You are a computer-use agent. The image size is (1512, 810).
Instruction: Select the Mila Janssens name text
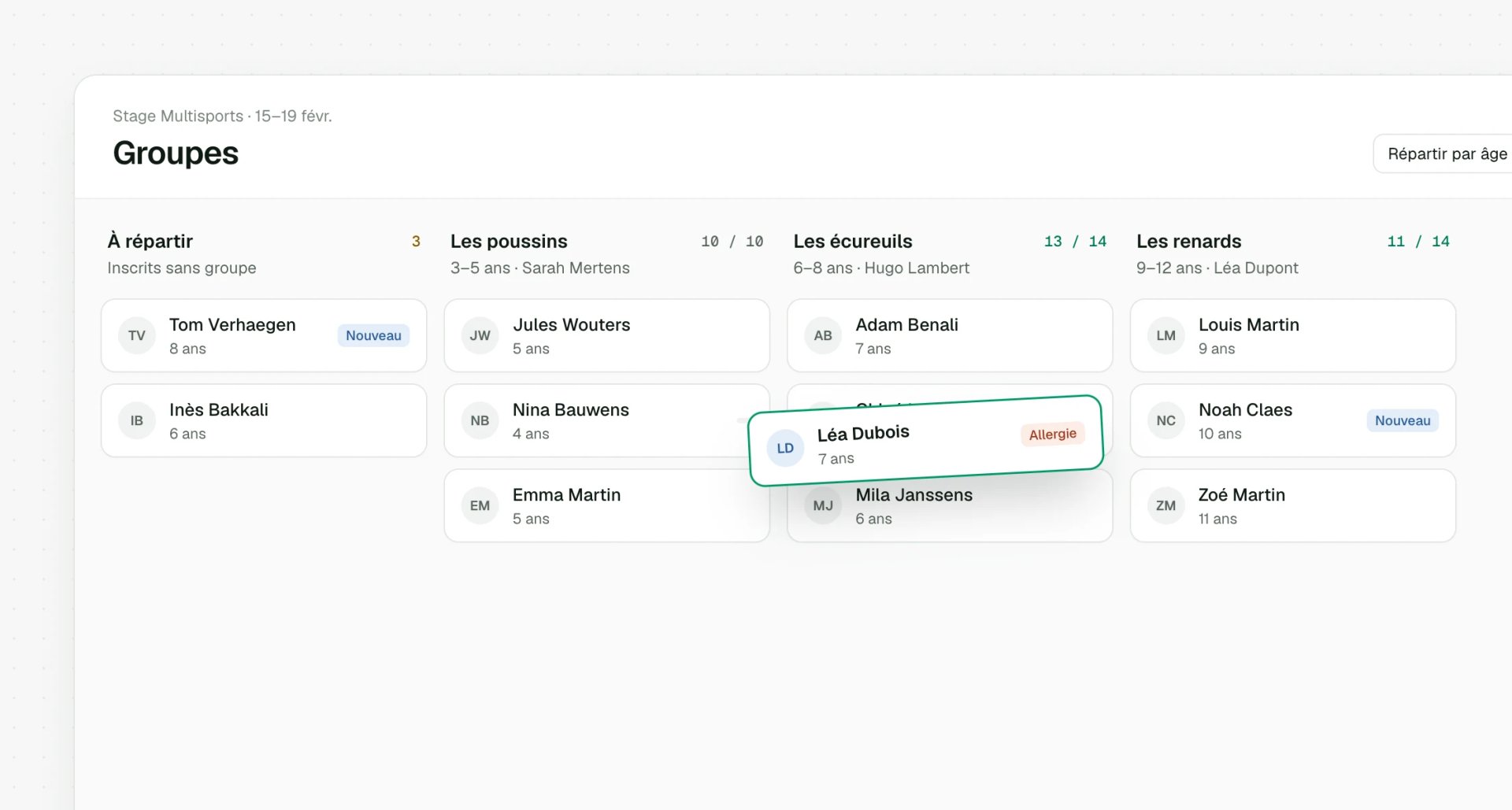coord(914,494)
